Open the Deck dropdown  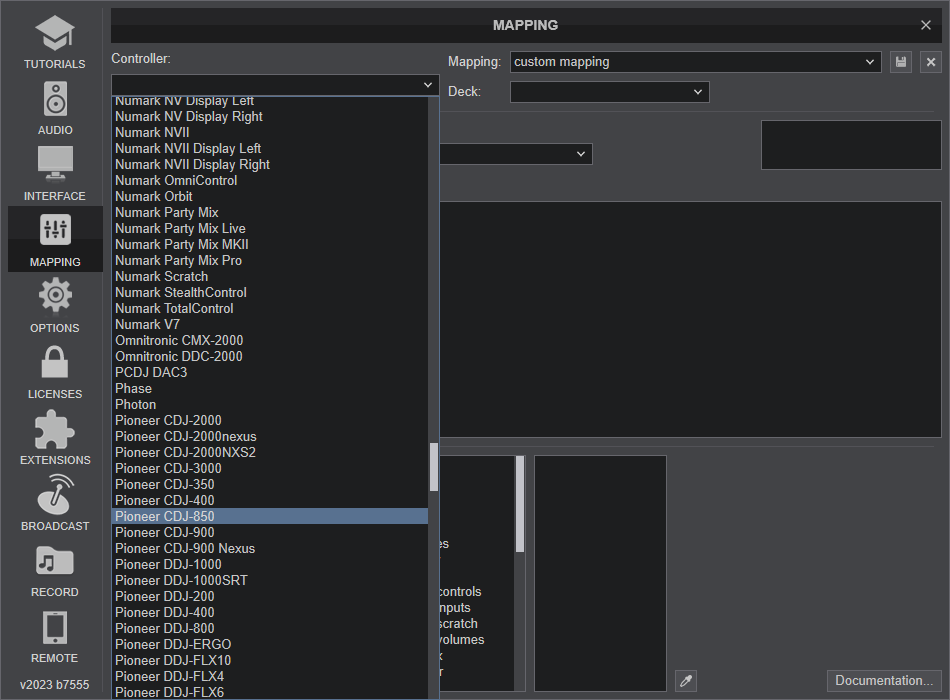610,92
